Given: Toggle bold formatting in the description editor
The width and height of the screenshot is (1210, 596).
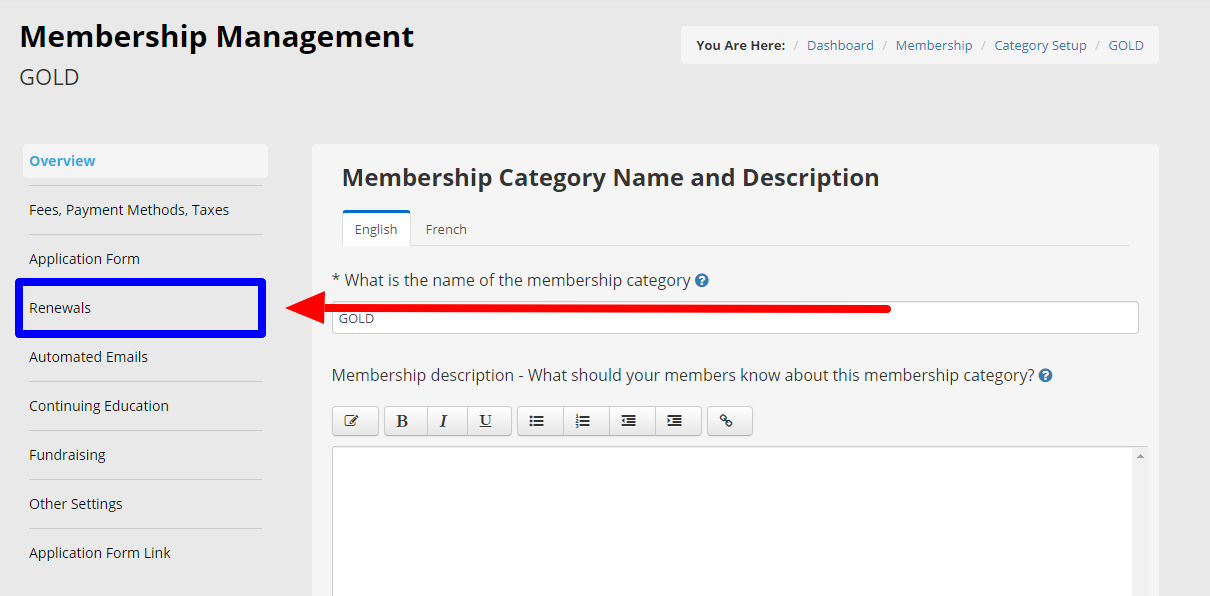Looking at the screenshot, I should (x=402, y=421).
